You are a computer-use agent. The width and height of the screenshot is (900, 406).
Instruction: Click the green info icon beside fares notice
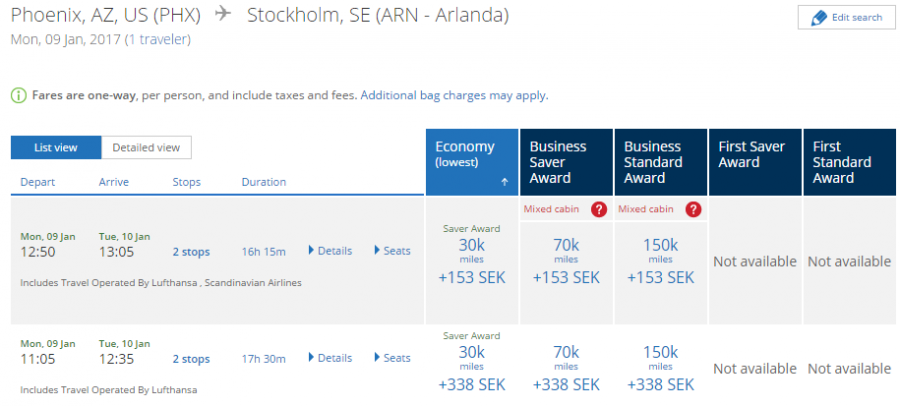pyautogui.click(x=18, y=95)
